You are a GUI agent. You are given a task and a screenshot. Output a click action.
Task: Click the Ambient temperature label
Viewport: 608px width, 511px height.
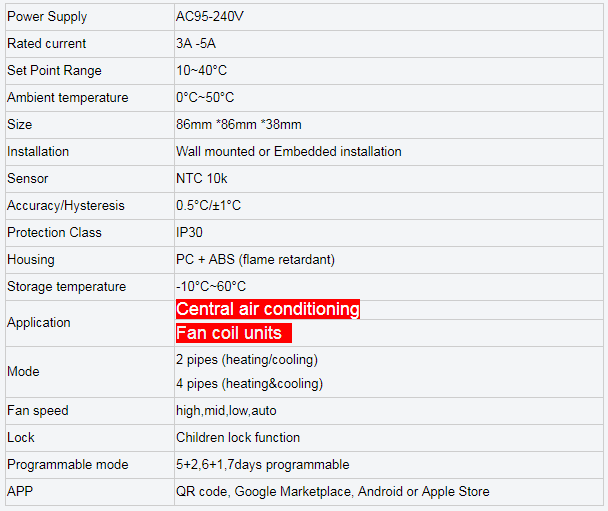[x=68, y=98]
